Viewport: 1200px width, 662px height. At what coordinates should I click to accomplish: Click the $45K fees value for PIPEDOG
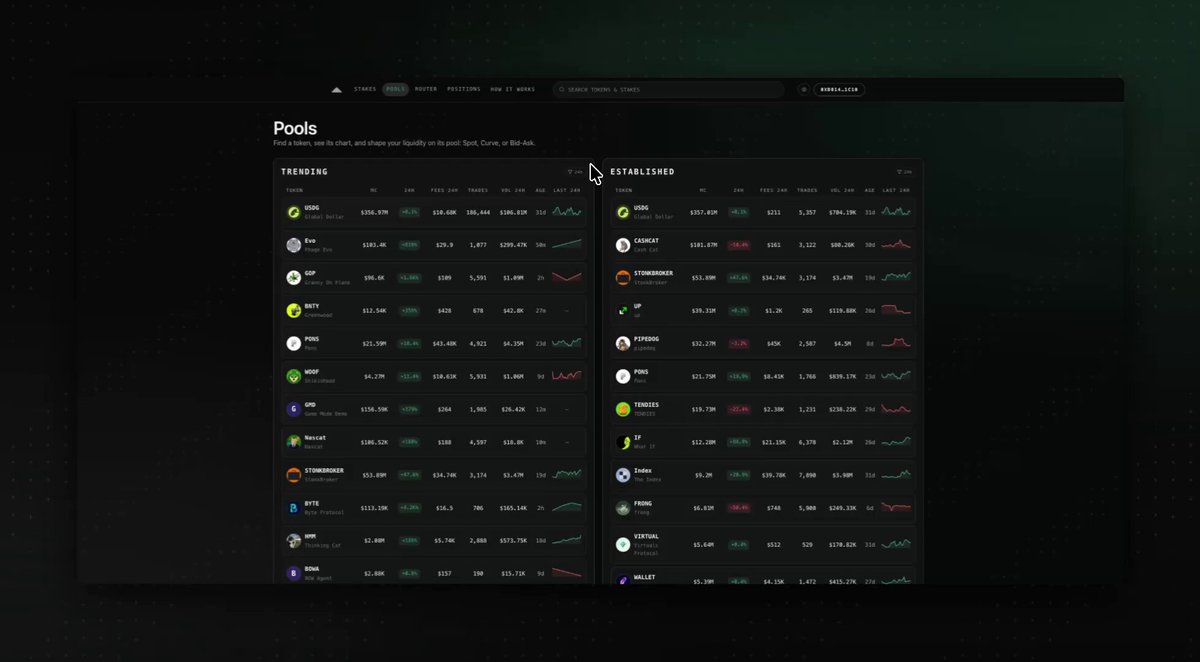773,343
